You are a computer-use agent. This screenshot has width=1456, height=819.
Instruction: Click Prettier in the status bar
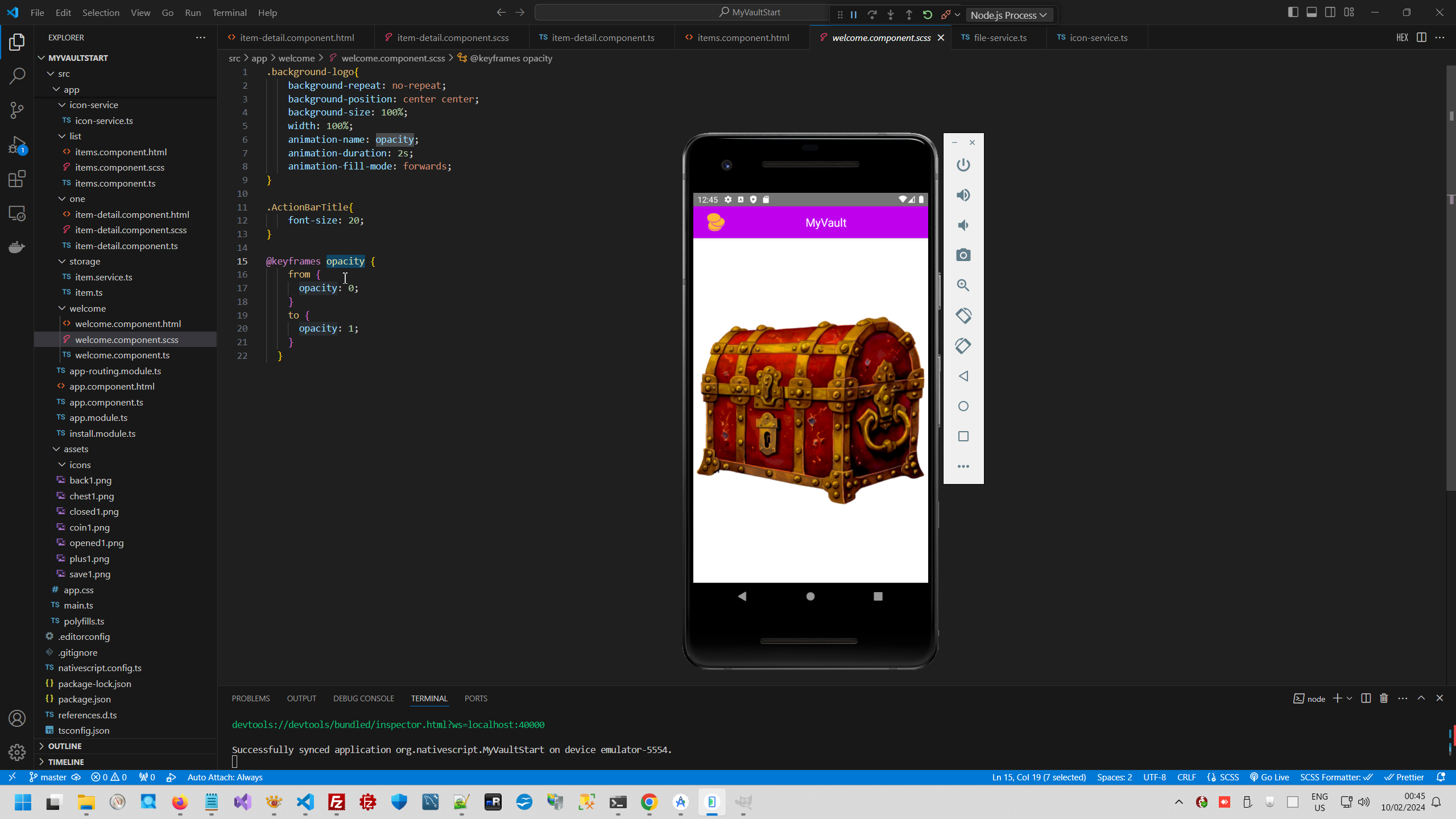pyautogui.click(x=1405, y=777)
